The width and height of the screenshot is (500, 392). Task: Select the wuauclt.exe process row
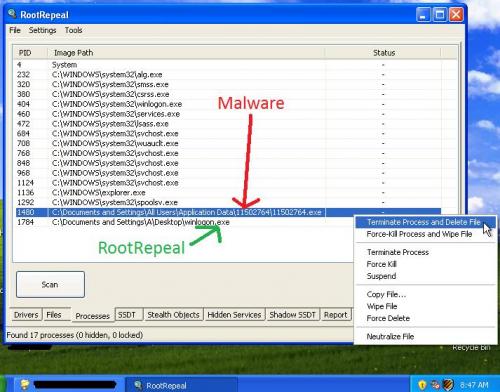pyautogui.click(x=229, y=143)
